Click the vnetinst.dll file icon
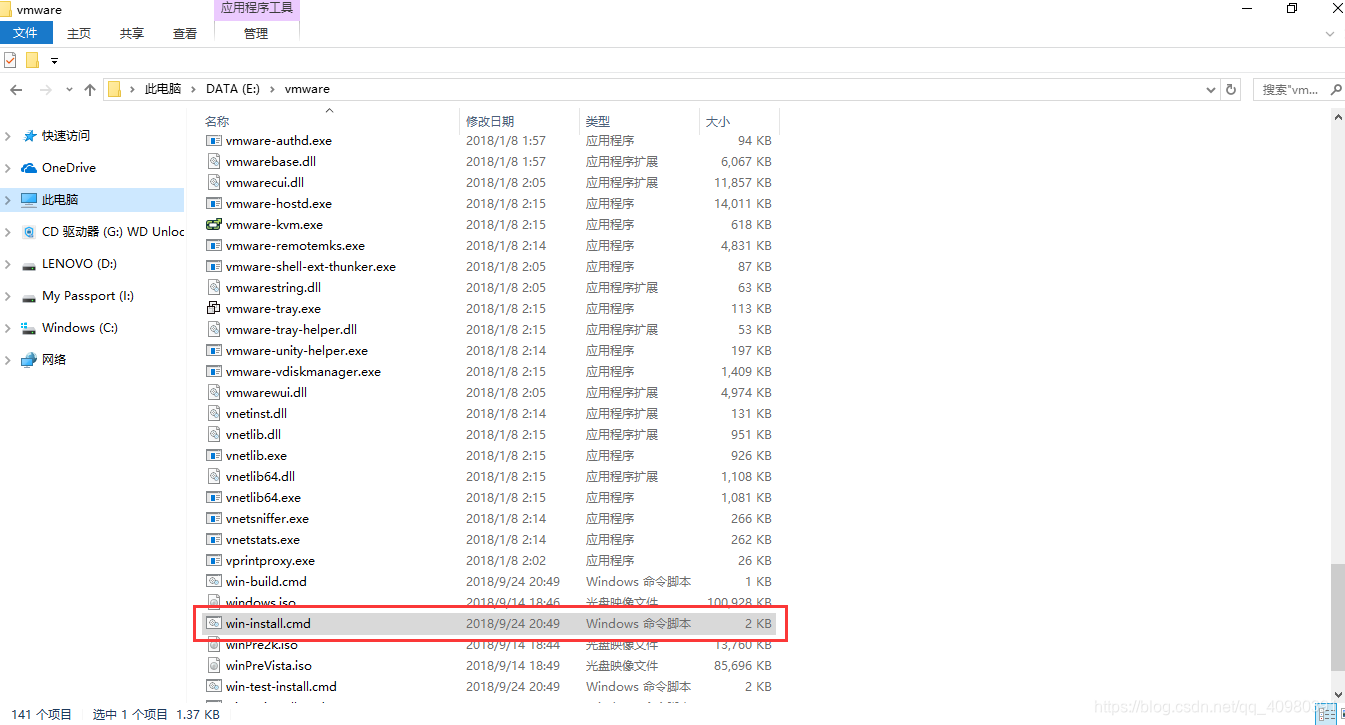The image size is (1345, 725). pyautogui.click(x=213, y=414)
